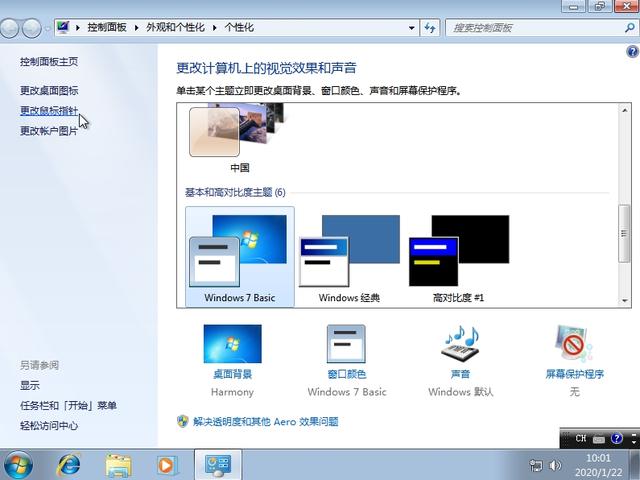Click the language bar keyboard icon
Viewport: 640px width, 480px height.
[599, 439]
